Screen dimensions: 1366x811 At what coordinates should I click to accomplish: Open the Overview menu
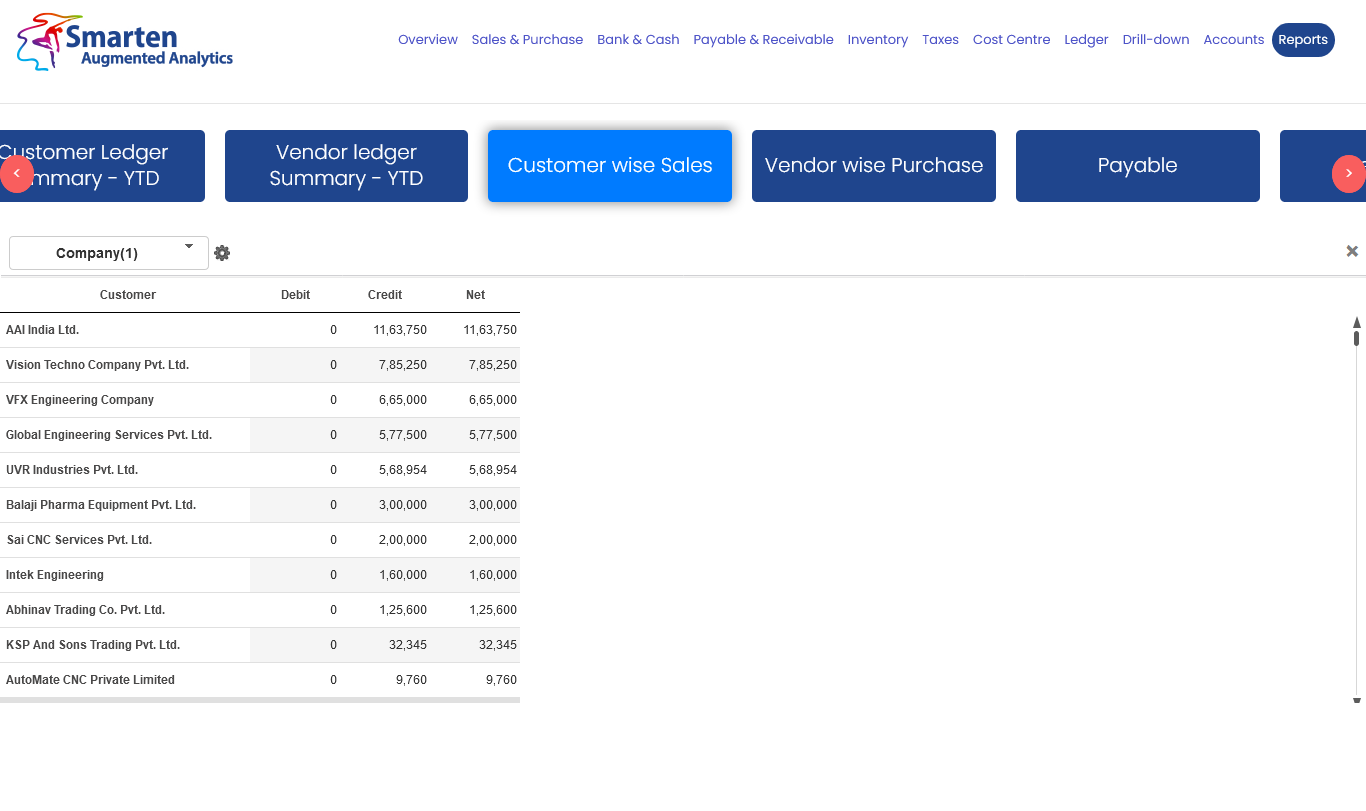click(x=428, y=40)
